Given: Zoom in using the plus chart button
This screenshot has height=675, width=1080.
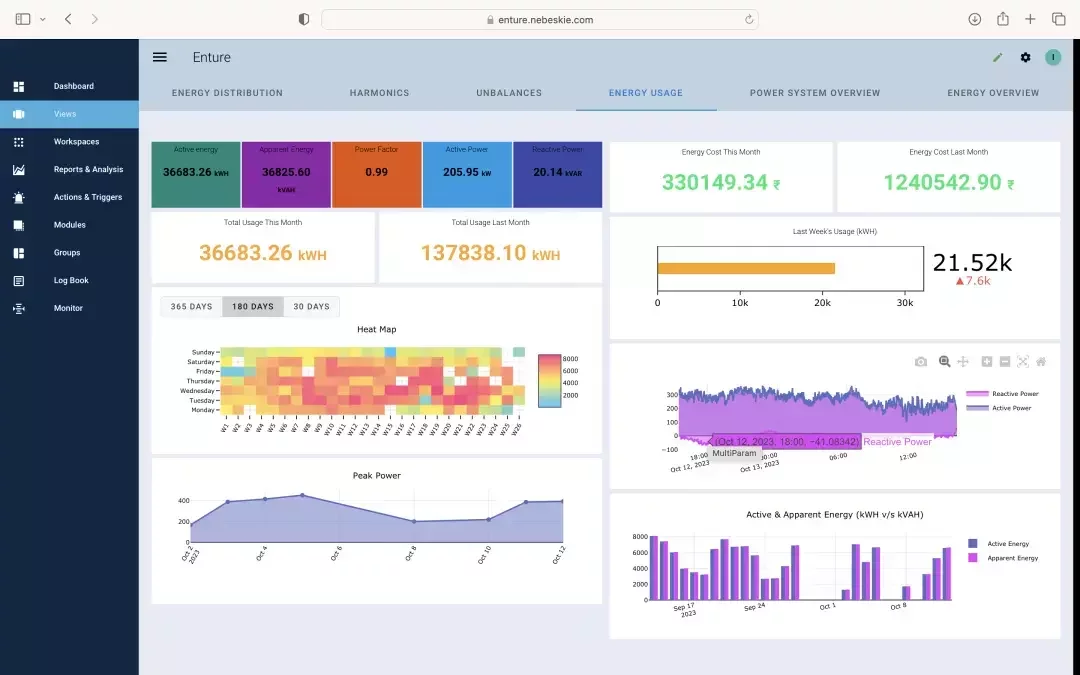Looking at the screenshot, I should (x=987, y=362).
